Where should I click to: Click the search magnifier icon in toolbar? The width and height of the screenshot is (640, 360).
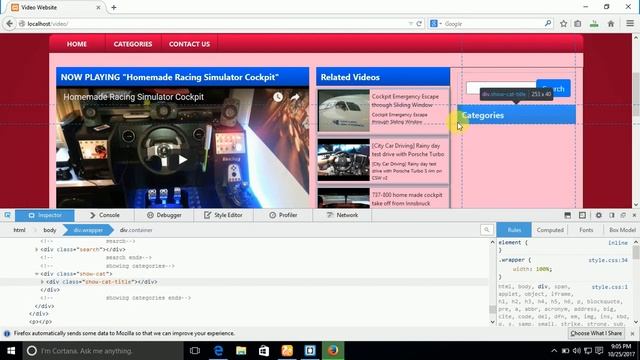[x=547, y=24]
